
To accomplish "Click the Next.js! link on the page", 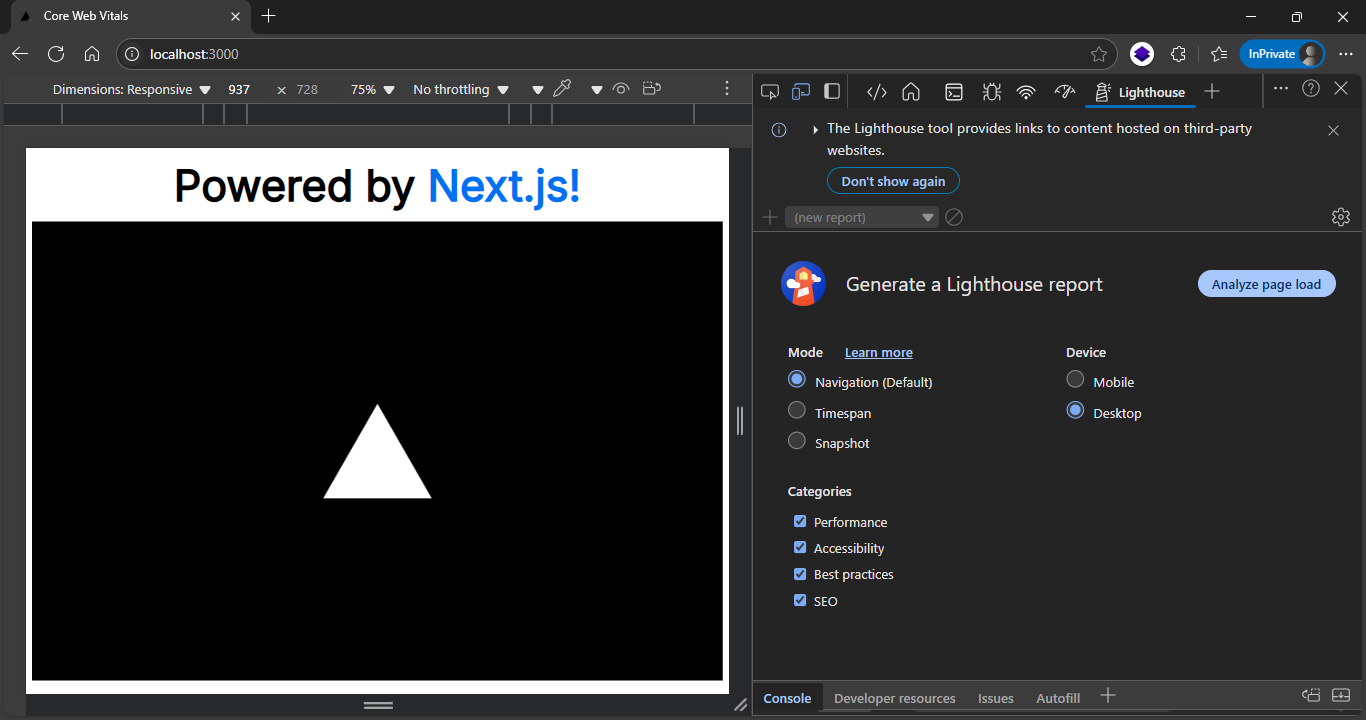I will click(504, 186).
